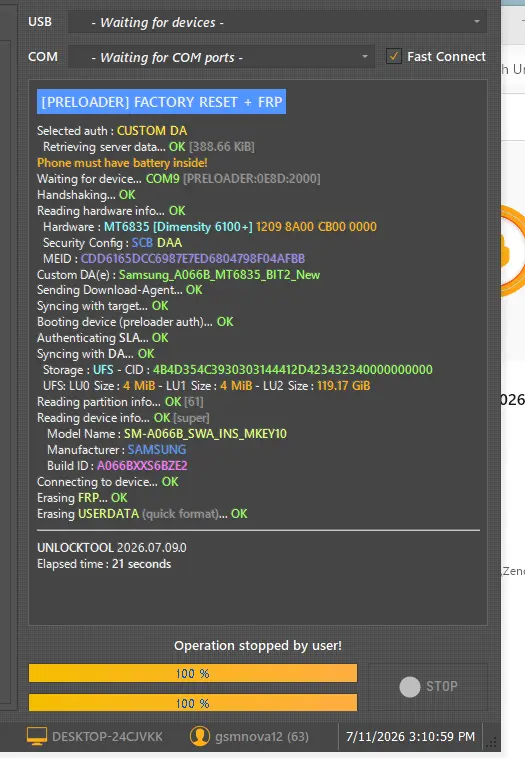525x760 pixels.
Task: Click the CUSTOM DA auth text
Action: 152,131
